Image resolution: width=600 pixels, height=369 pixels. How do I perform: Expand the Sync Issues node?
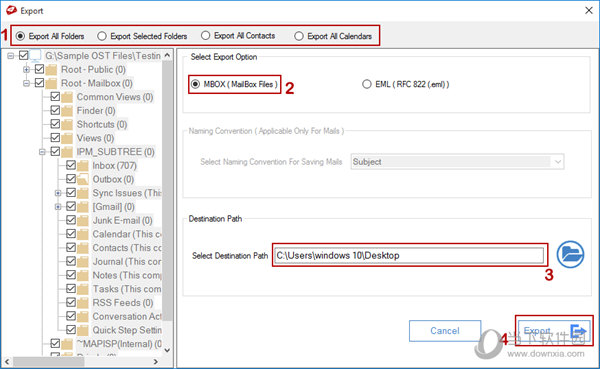coord(58,193)
